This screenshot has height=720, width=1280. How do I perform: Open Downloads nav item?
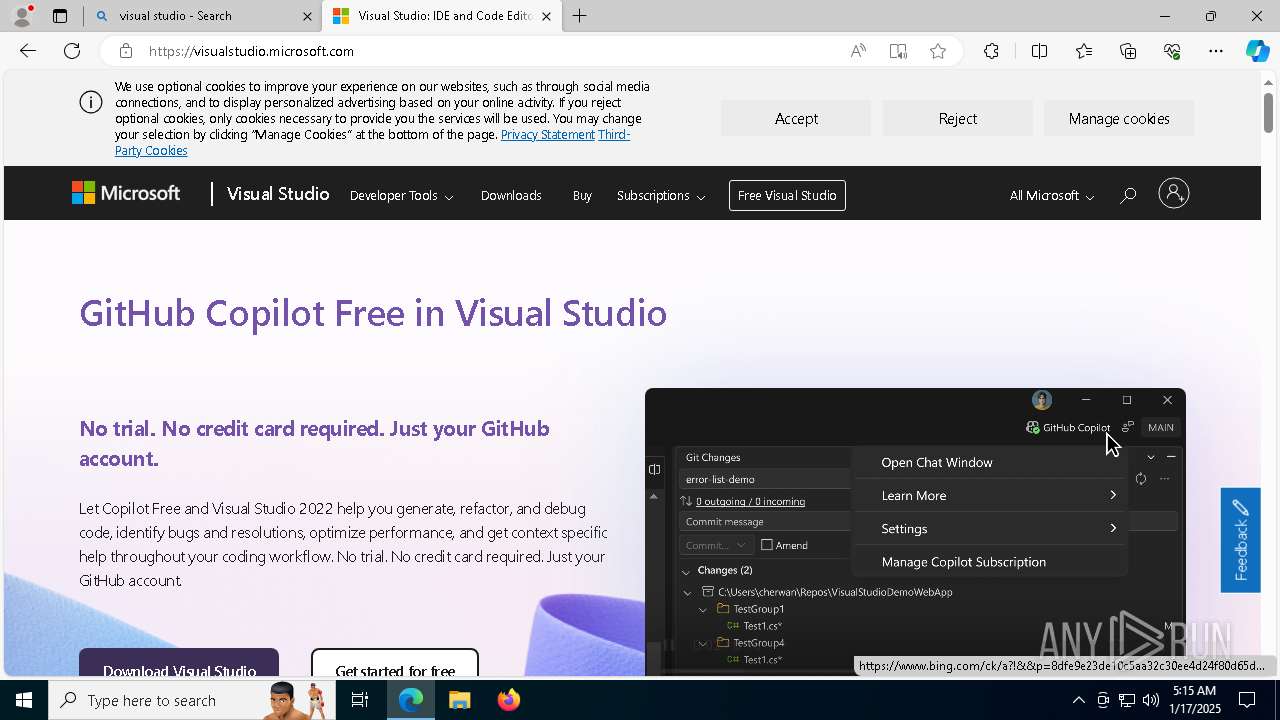tap(511, 196)
